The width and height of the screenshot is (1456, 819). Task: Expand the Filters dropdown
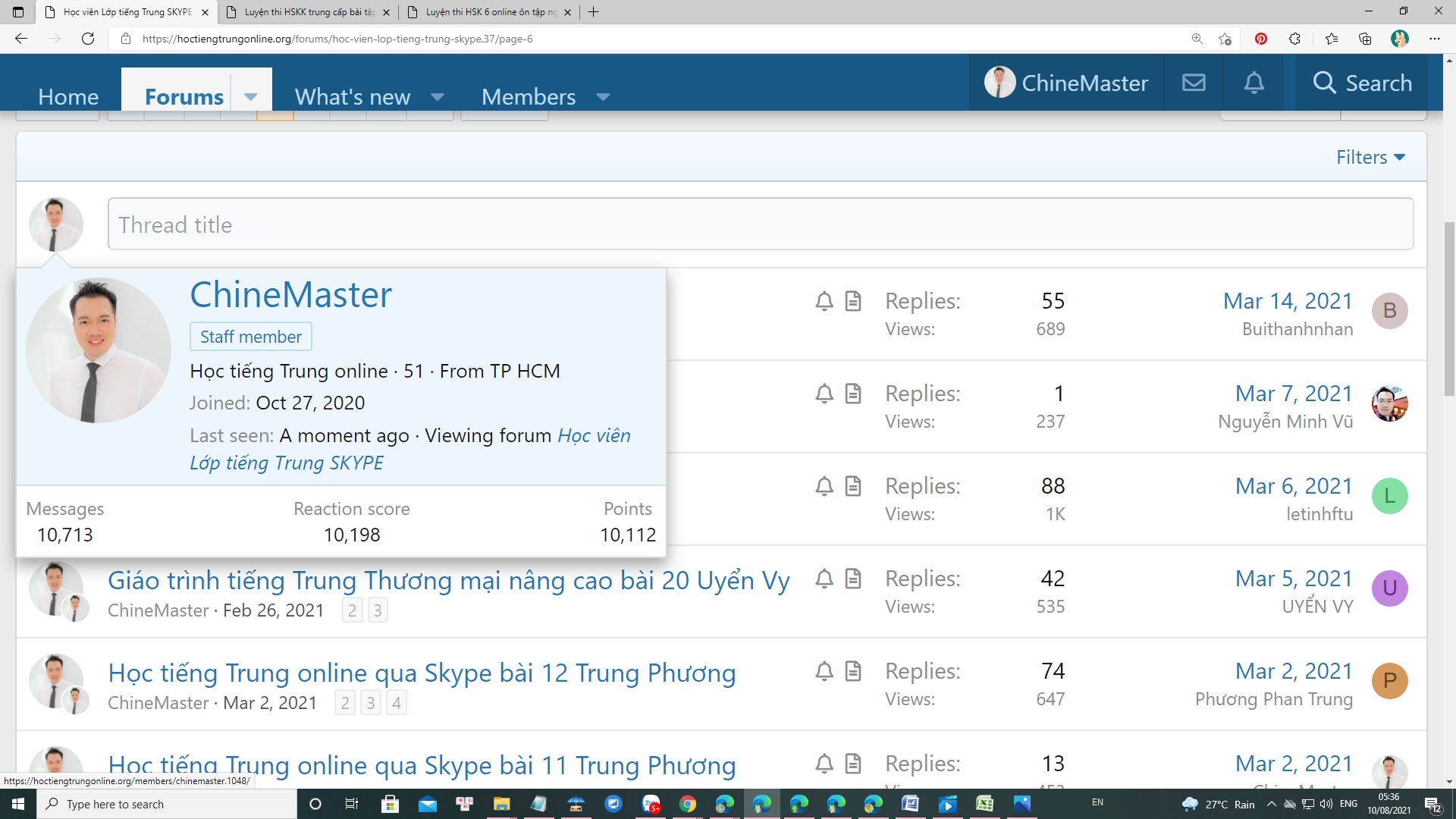[x=1370, y=157]
